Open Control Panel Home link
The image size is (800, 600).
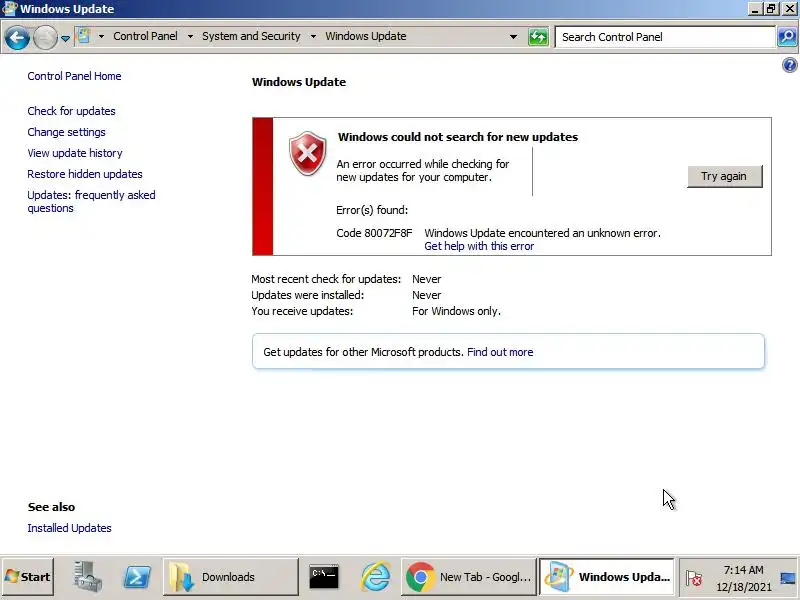[74, 76]
